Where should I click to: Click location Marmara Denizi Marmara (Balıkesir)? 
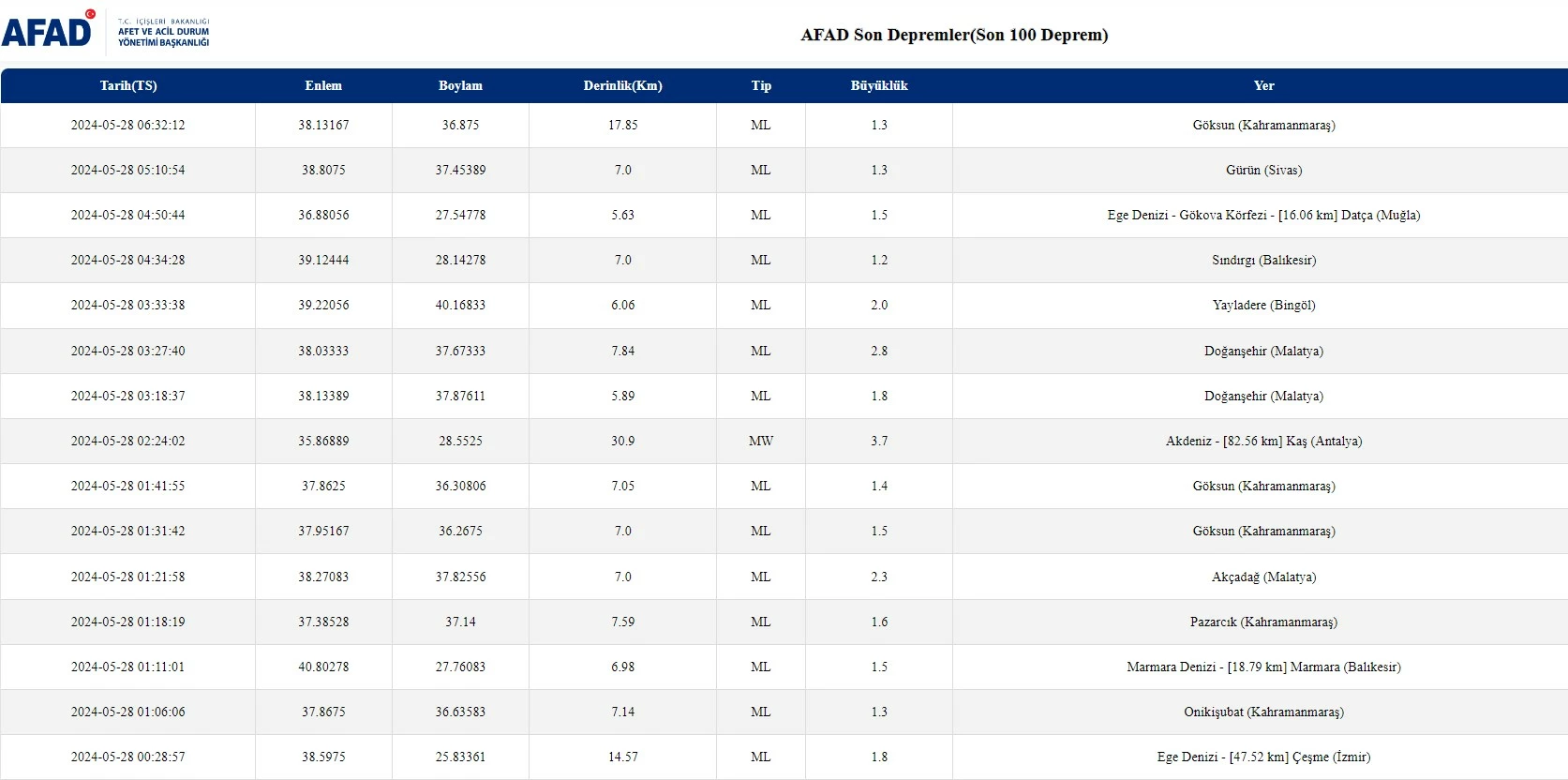click(1263, 667)
